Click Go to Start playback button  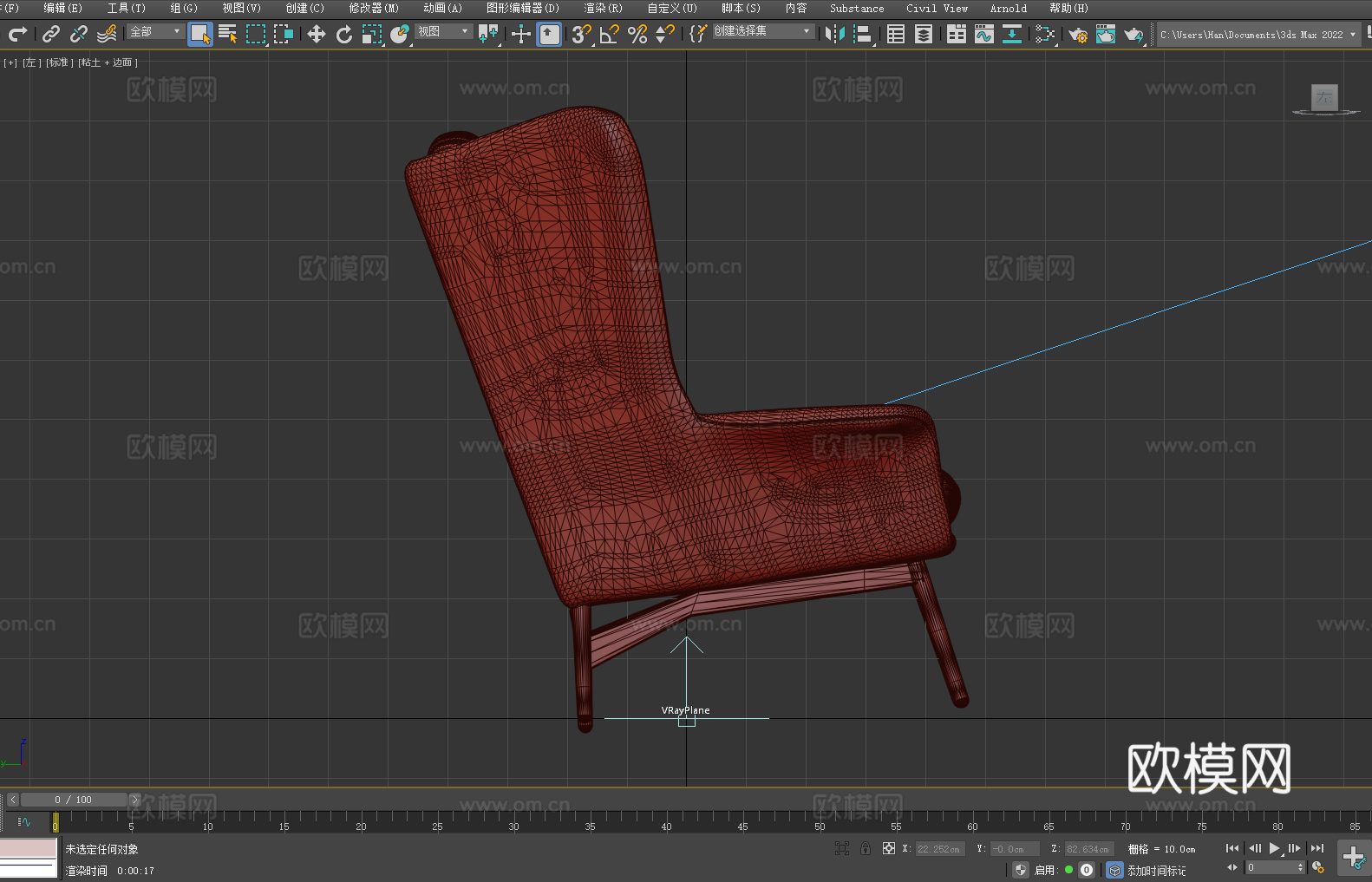coord(1232,848)
